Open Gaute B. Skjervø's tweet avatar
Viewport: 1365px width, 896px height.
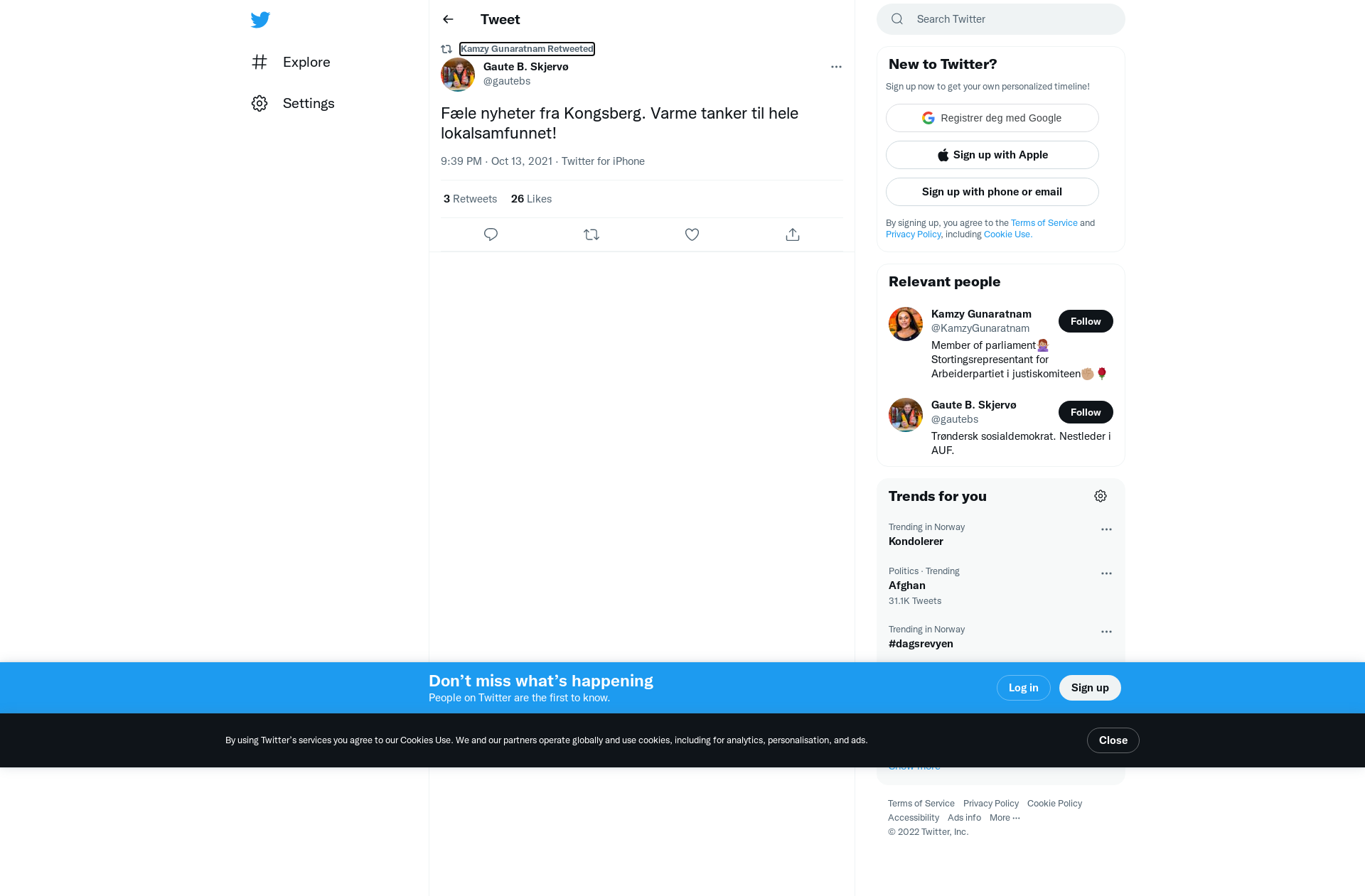pos(458,74)
